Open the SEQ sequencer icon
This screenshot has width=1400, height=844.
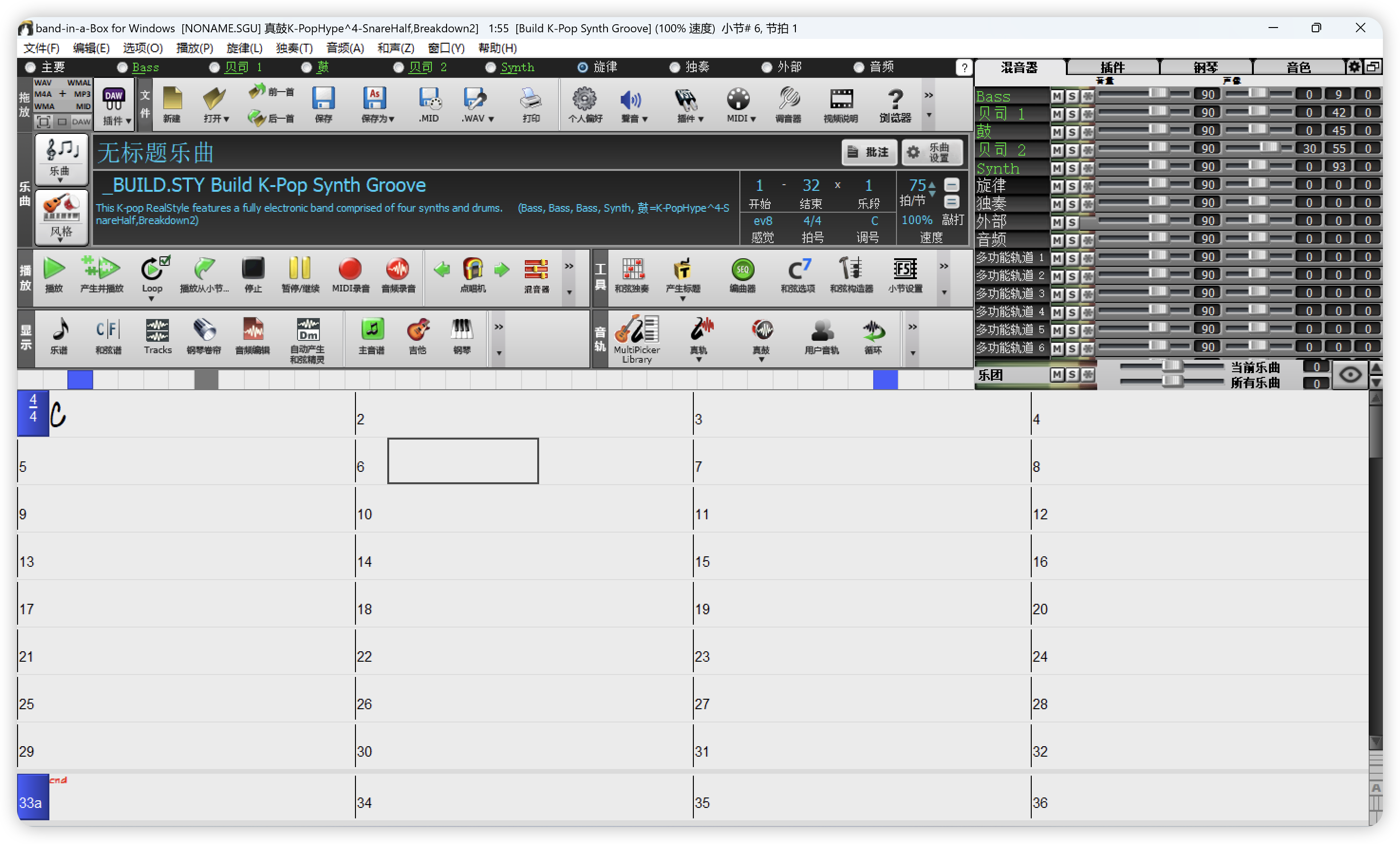pyautogui.click(x=743, y=274)
